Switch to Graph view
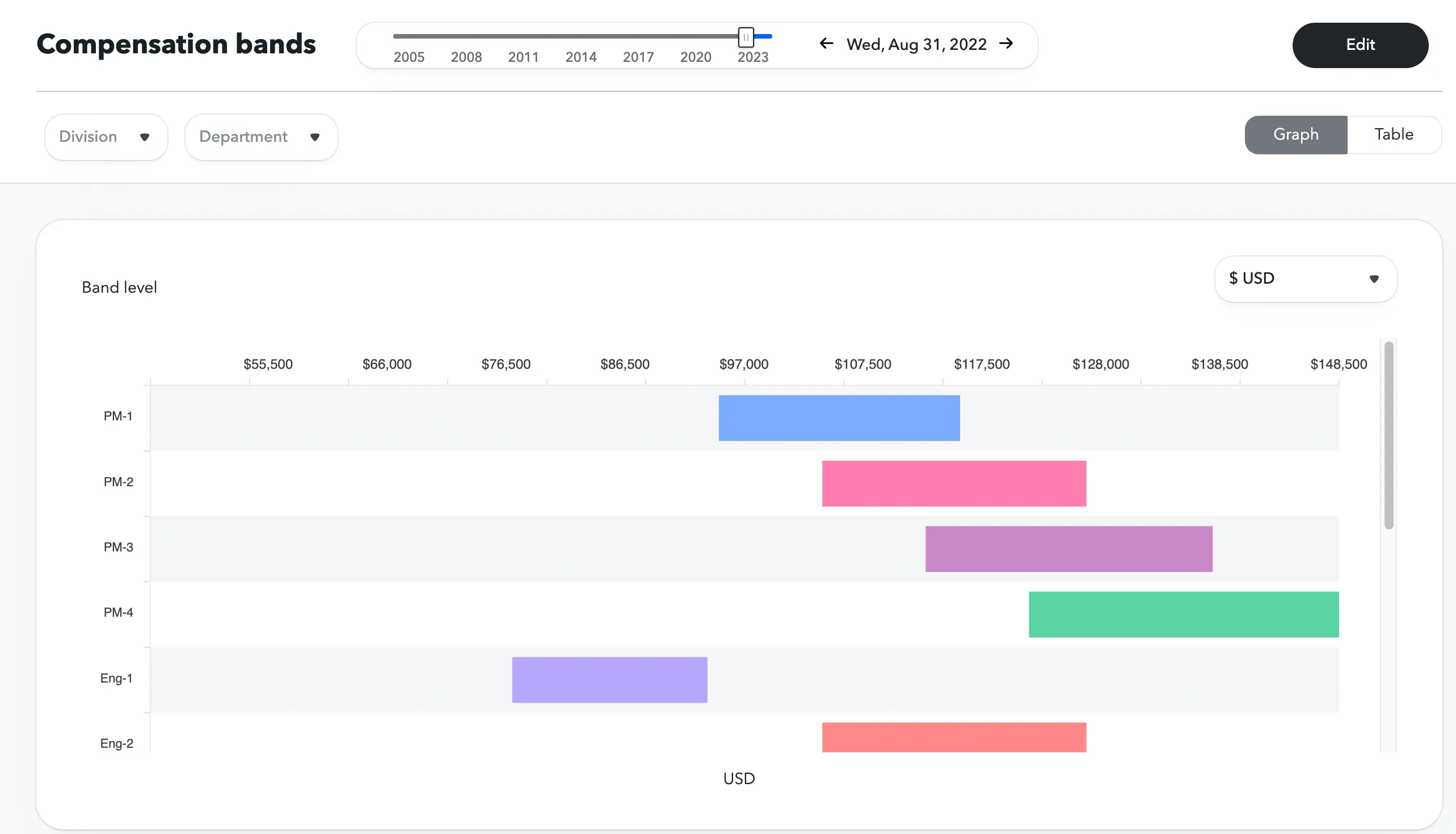Image resolution: width=1456 pixels, height=834 pixels. [1295, 134]
